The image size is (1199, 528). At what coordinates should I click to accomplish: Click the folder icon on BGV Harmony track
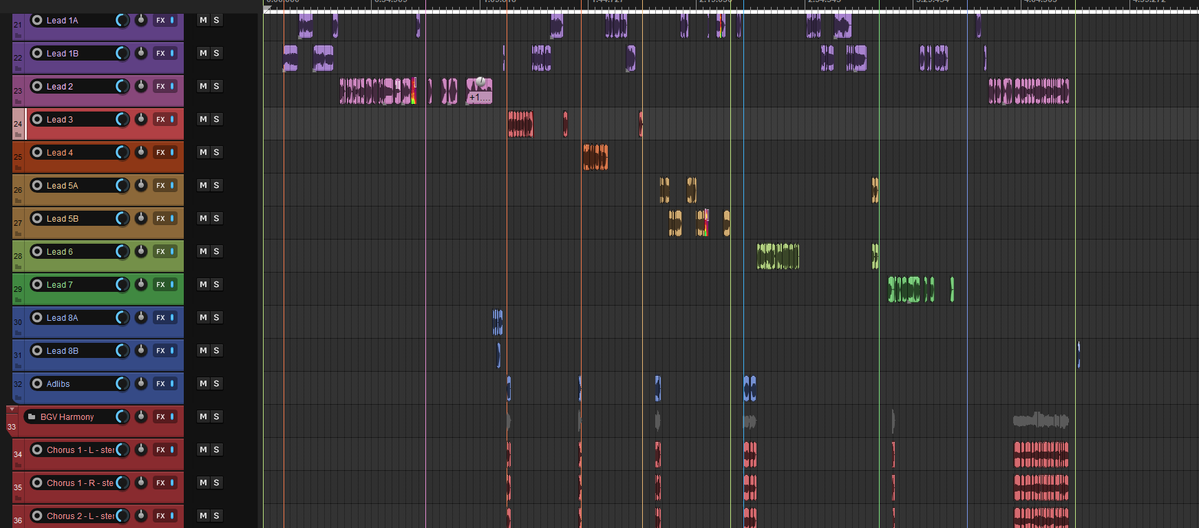[31, 417]
